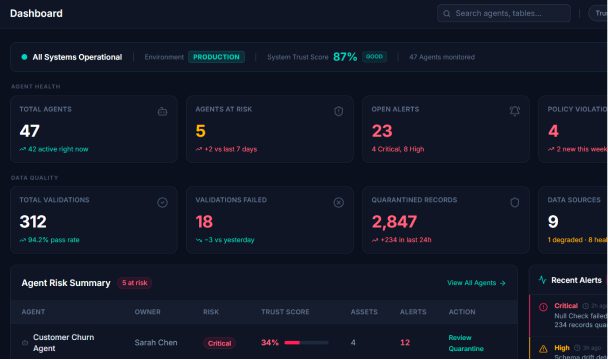Click the shield icon in Agents at Risk card

click(x=339, y=111)
